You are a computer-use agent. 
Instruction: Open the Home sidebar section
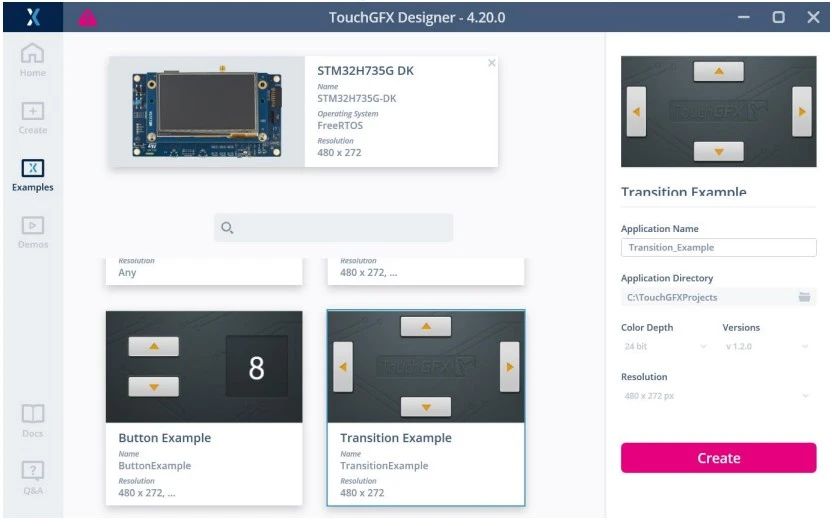click(x=32, y=60)
